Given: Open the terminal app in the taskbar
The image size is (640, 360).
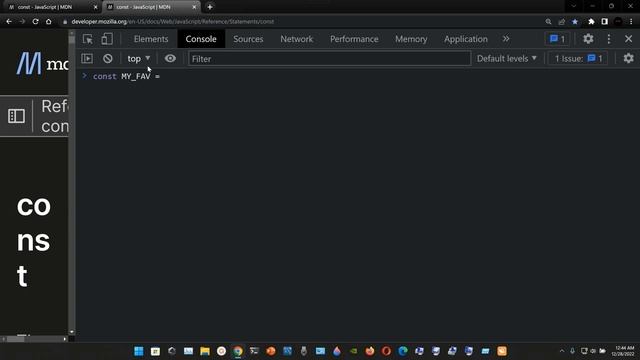Looking at the screenshot, I should (x=254, y=351).
